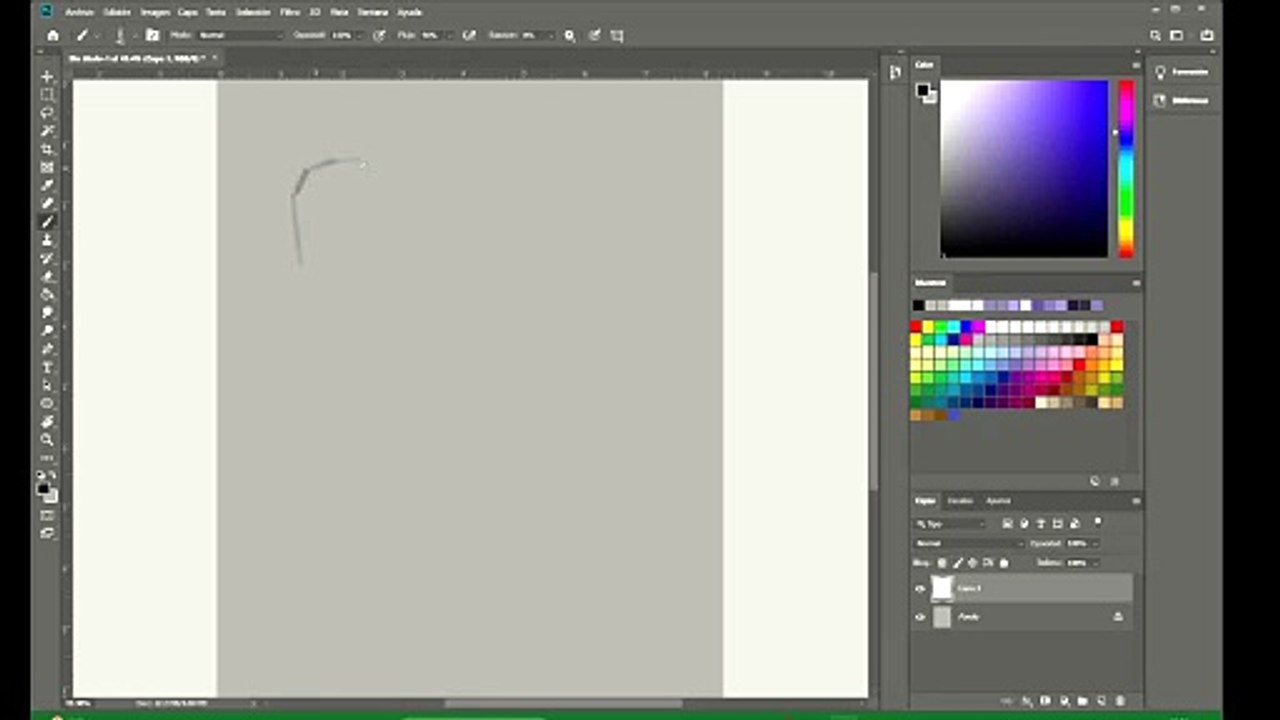Select the Move tool
Image resolution: width=1280 pixels, height=720 pixels.
coord(47,77)
